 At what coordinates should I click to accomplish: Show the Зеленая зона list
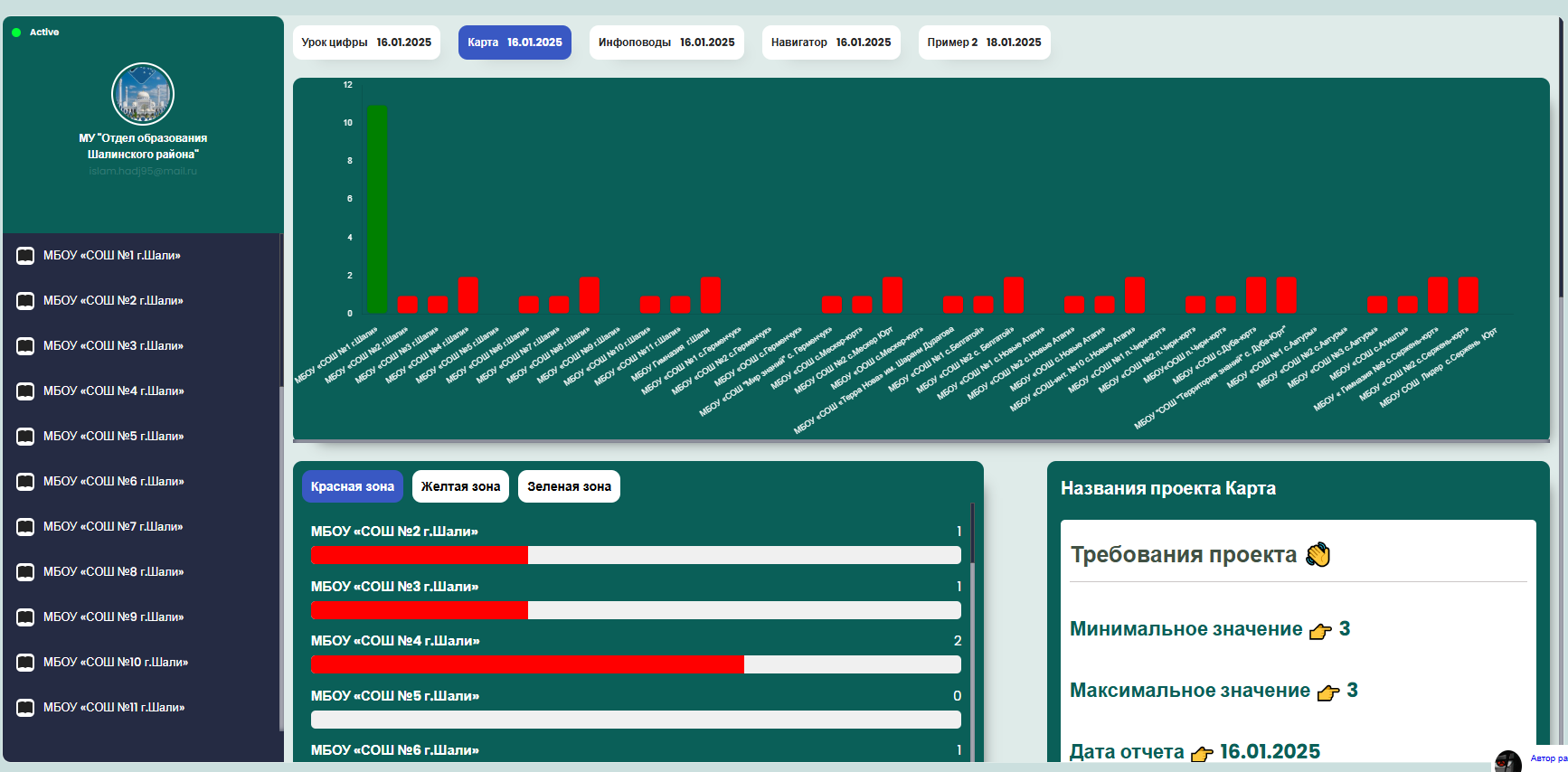(569, 486)
